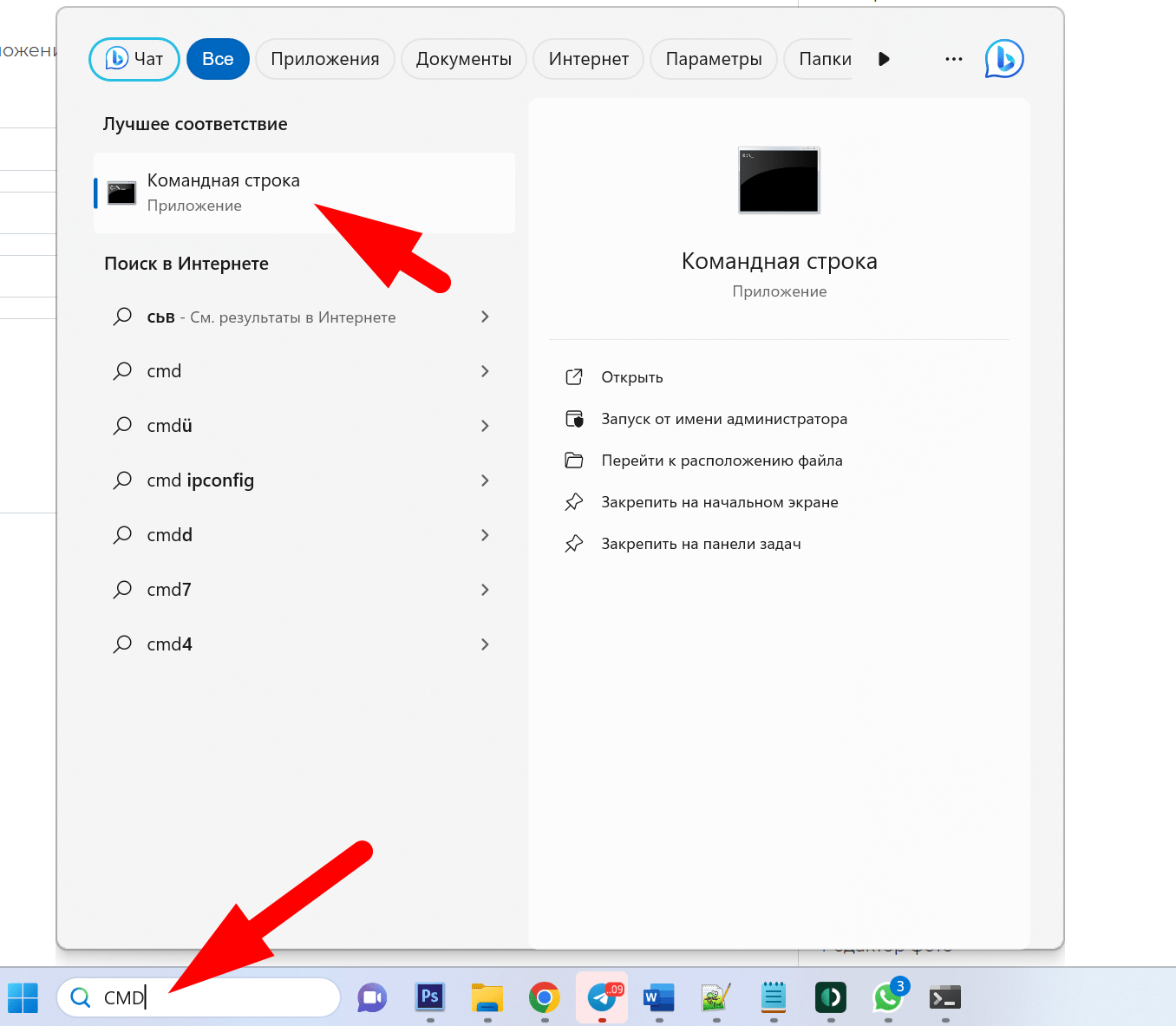The height and width of the screenshot is (1026, 1176).
Task: Expand the 'cmd ipconfig' suggestion chevron
Action: (x=485, y=480)
